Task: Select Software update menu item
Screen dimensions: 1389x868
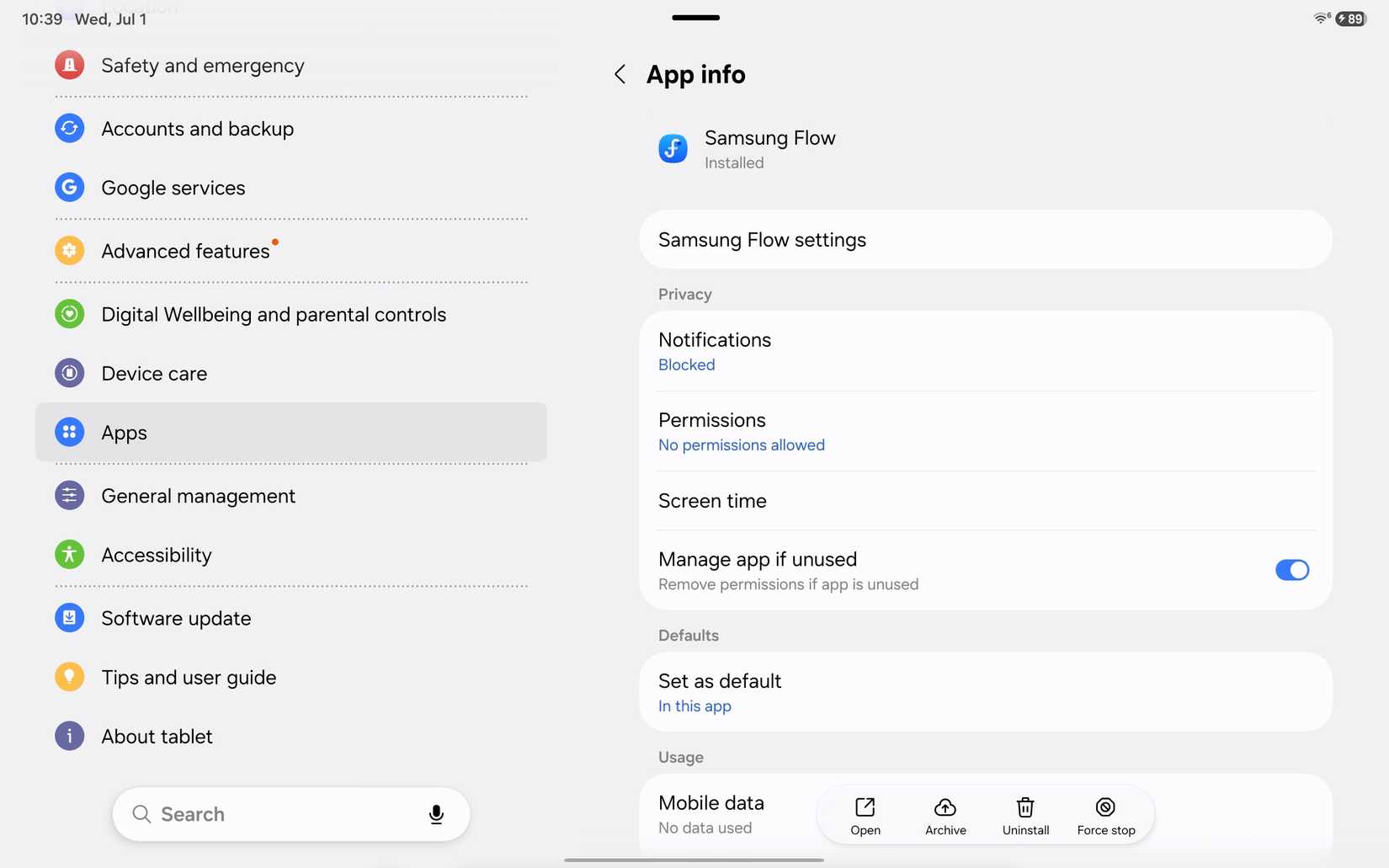Action: click(291, 618)
